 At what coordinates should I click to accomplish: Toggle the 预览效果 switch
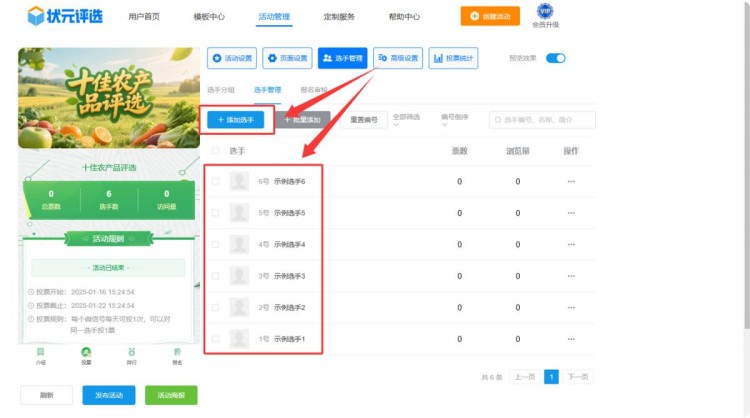click(555, 58)
